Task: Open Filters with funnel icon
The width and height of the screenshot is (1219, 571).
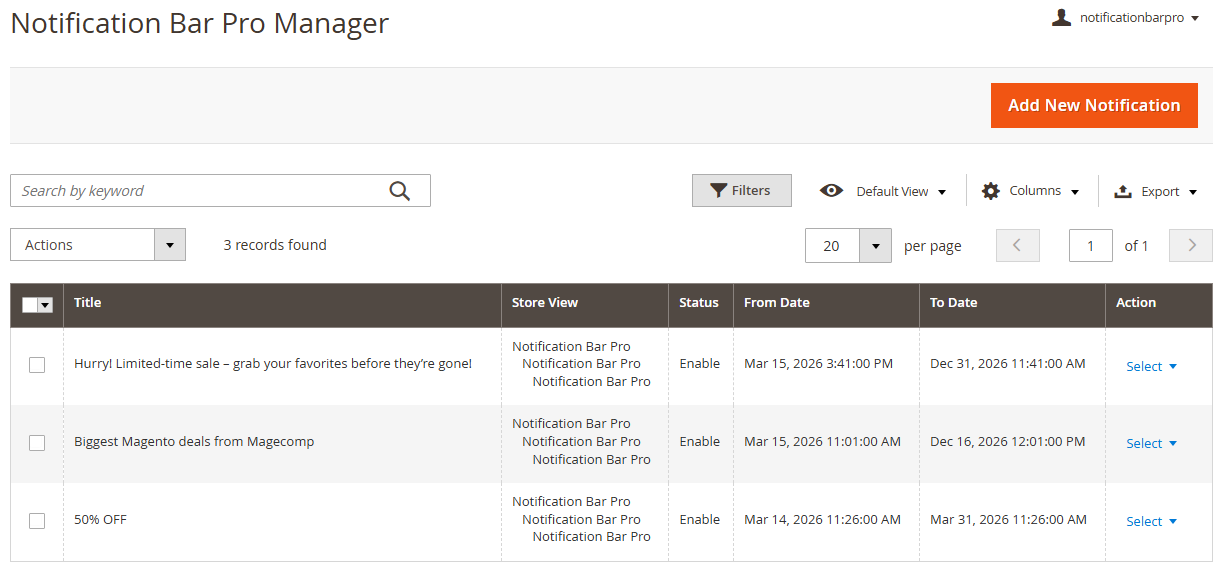Action: [x=741, y=191]
